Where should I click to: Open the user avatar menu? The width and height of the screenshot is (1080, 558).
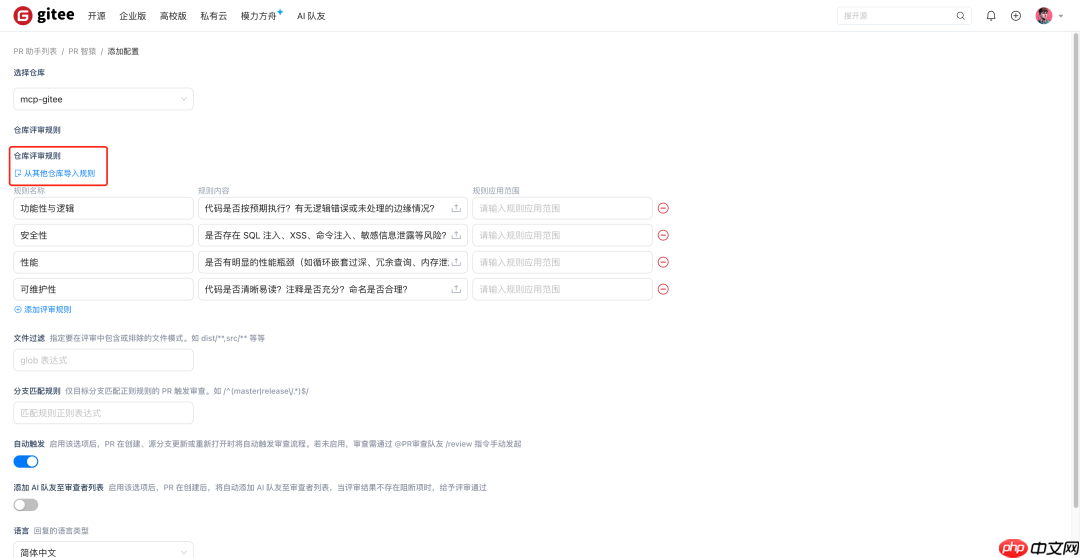1044,16
